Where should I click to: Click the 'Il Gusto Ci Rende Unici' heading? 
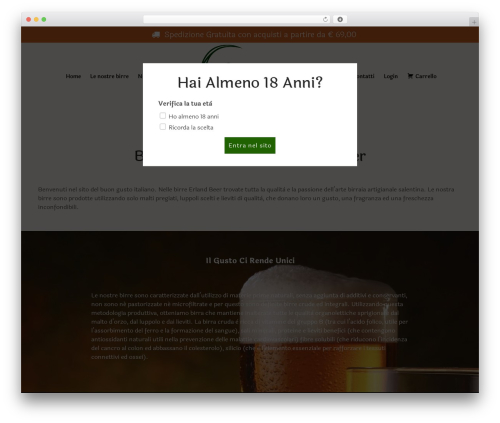tap(250, 260)
